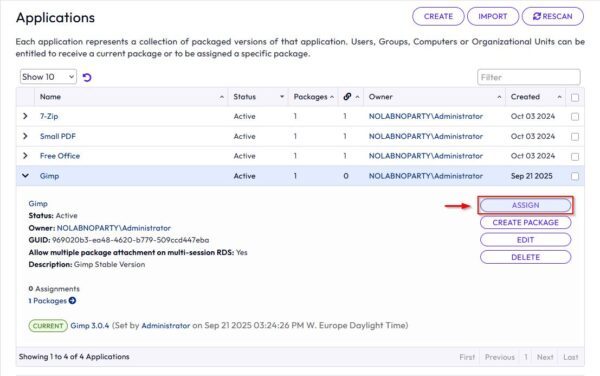600x376 pixels.
Task: Click the DELETE button for Gimp
Action: (525, 257)
